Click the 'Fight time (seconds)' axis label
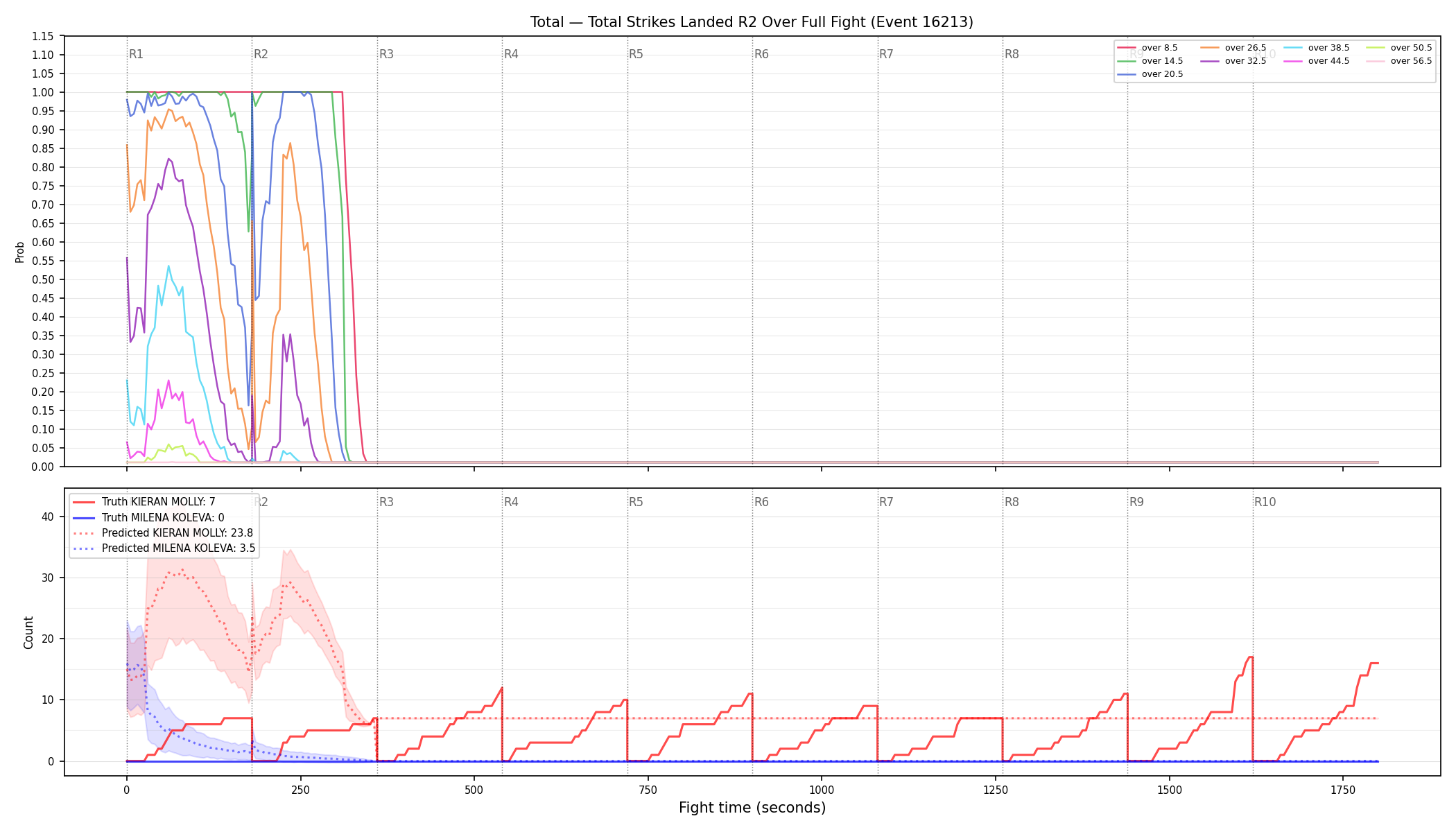Image resolution: width=1456 pixels, height=832 pixels. pos(752,808)
